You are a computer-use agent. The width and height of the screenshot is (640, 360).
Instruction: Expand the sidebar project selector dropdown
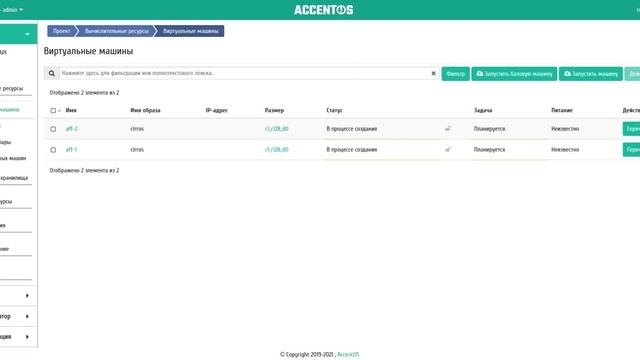click(x=27, y=34)
